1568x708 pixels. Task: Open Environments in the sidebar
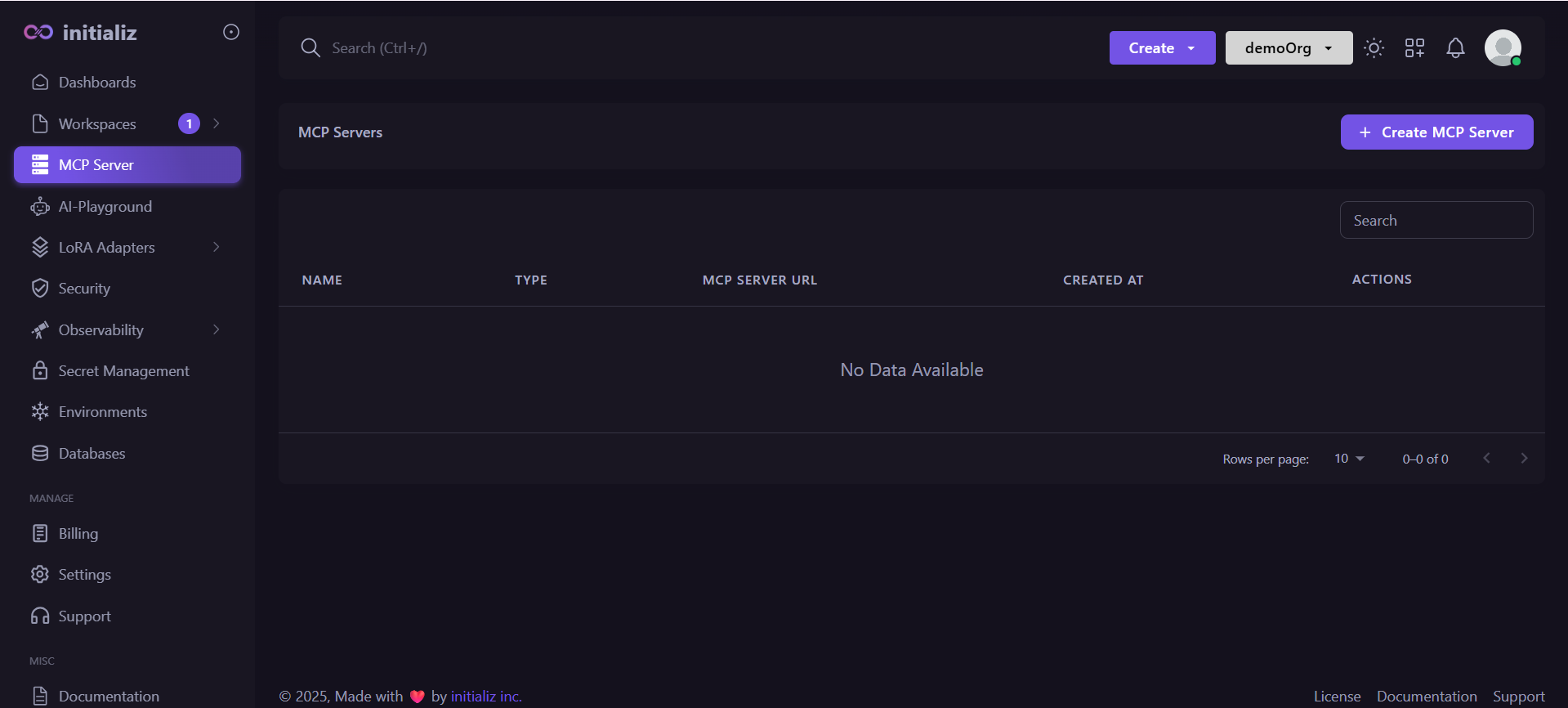click(x=127, y=411)
